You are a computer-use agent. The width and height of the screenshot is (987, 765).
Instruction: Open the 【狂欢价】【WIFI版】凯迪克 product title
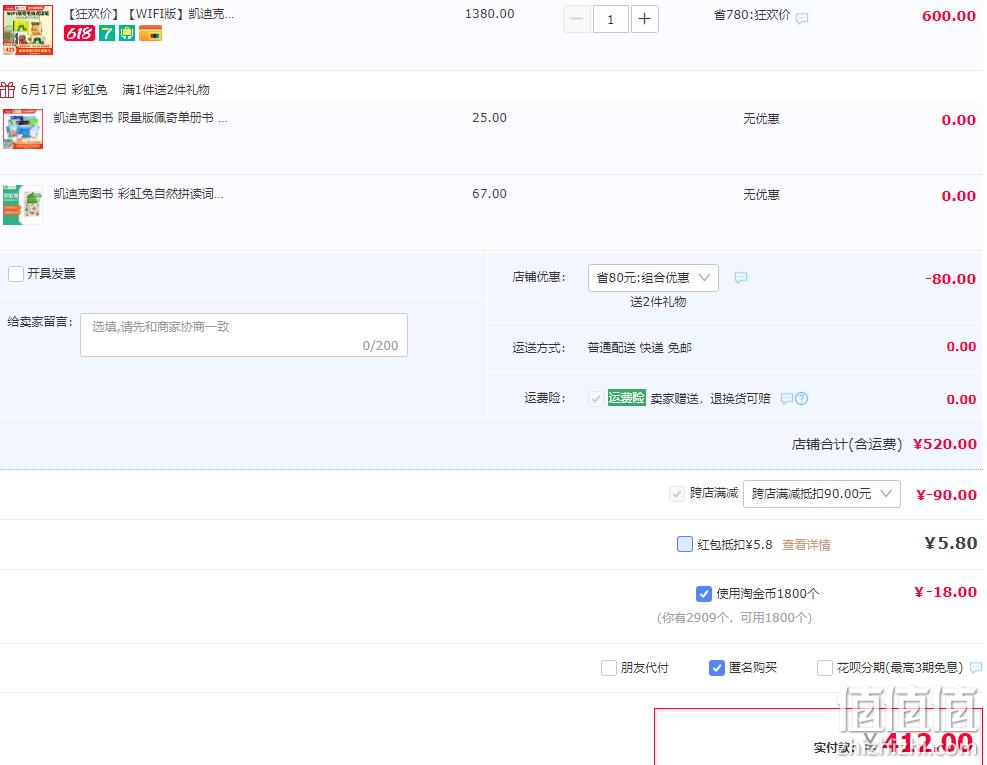[x=150, y=14]
